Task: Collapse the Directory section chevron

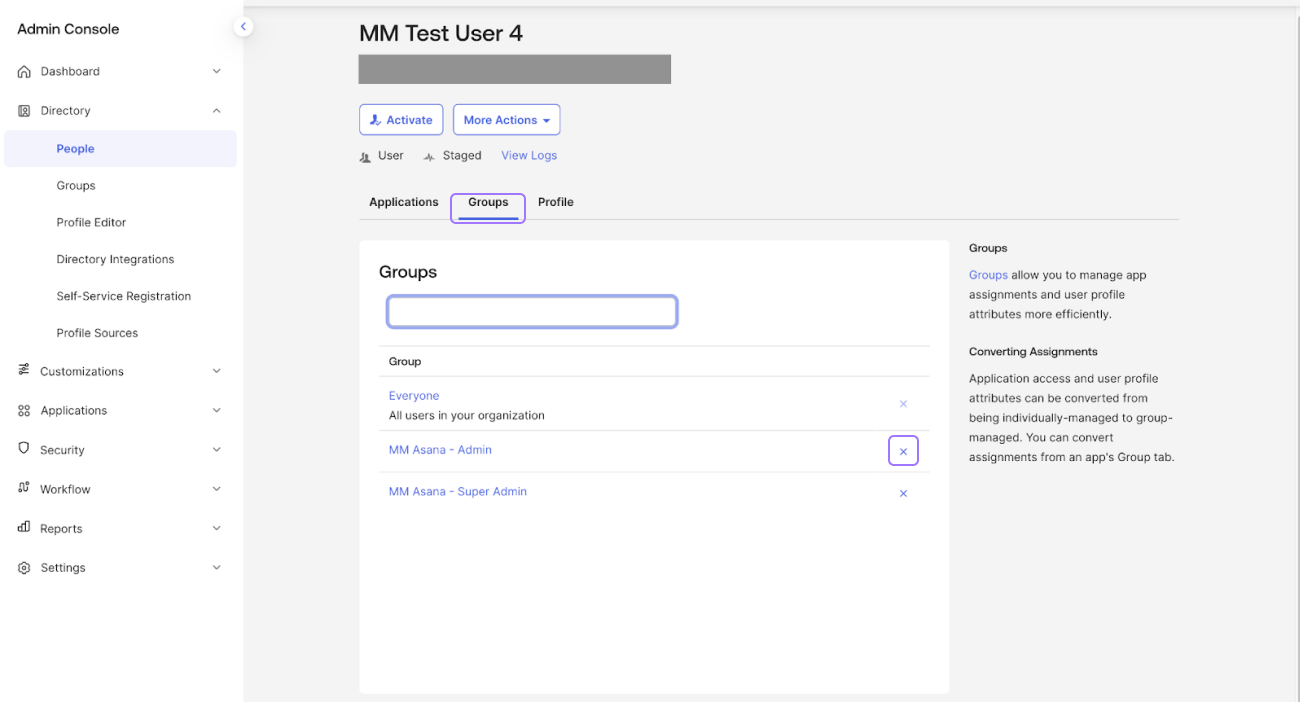Action: 217,111
